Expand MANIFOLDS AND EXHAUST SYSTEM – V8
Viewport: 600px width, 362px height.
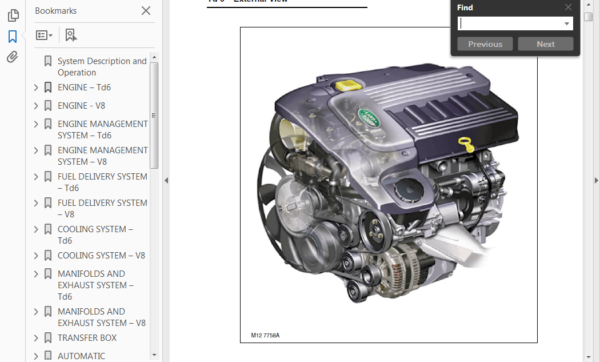pos(36,312)
